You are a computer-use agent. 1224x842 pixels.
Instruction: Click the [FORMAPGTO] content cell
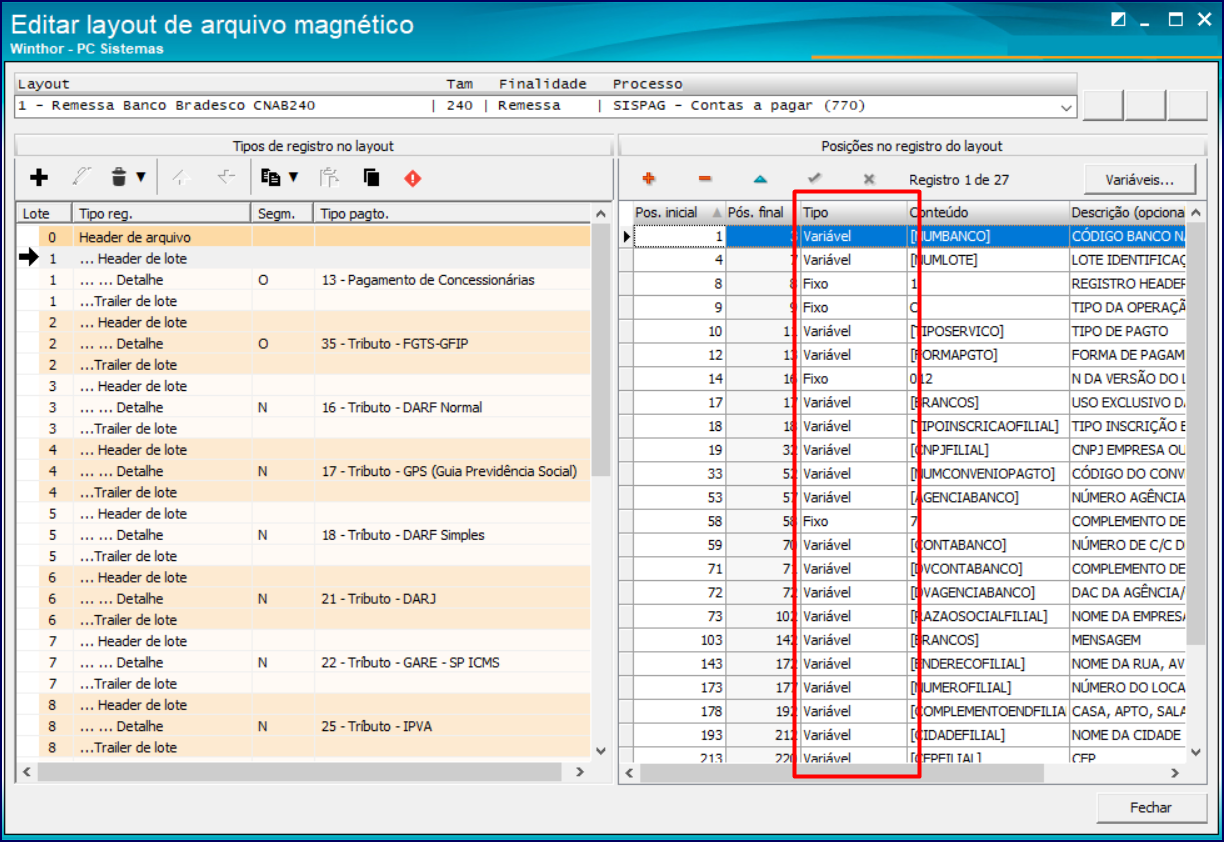point(987,355)
